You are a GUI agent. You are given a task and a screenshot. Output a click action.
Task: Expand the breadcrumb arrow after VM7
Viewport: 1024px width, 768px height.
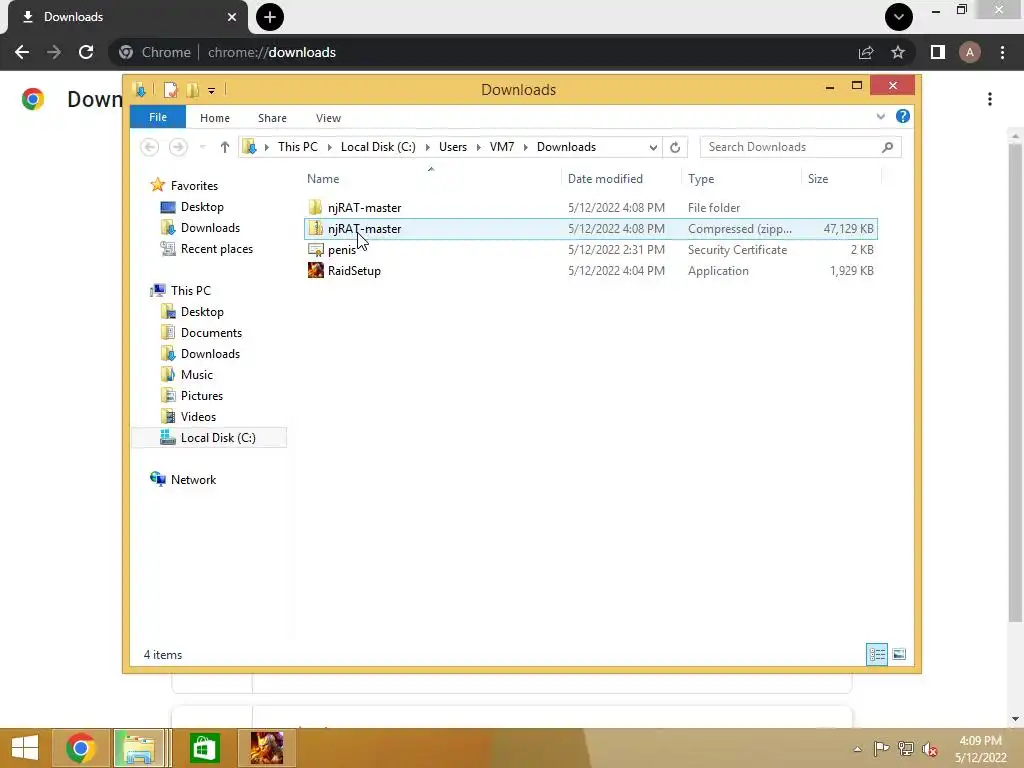526,147
